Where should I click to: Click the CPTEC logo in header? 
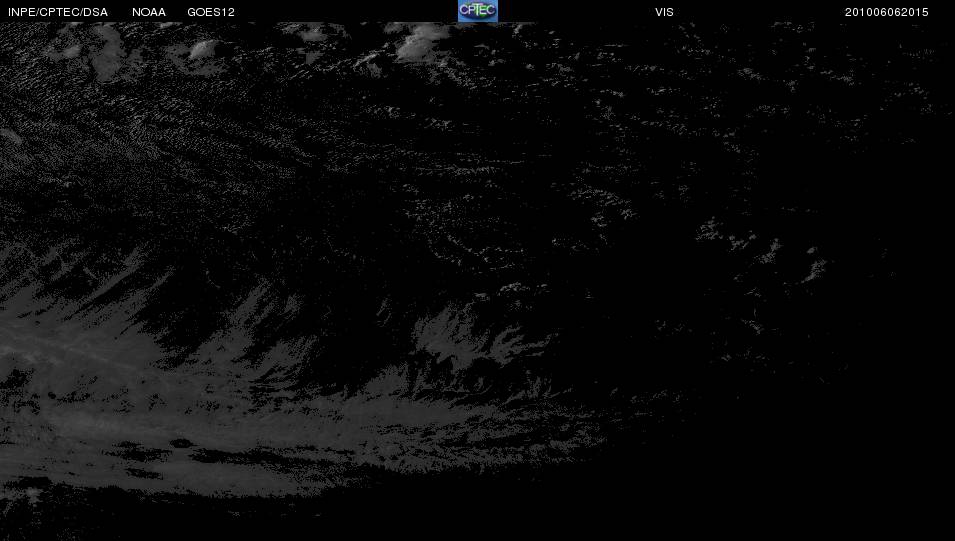[x=478, y=11]
